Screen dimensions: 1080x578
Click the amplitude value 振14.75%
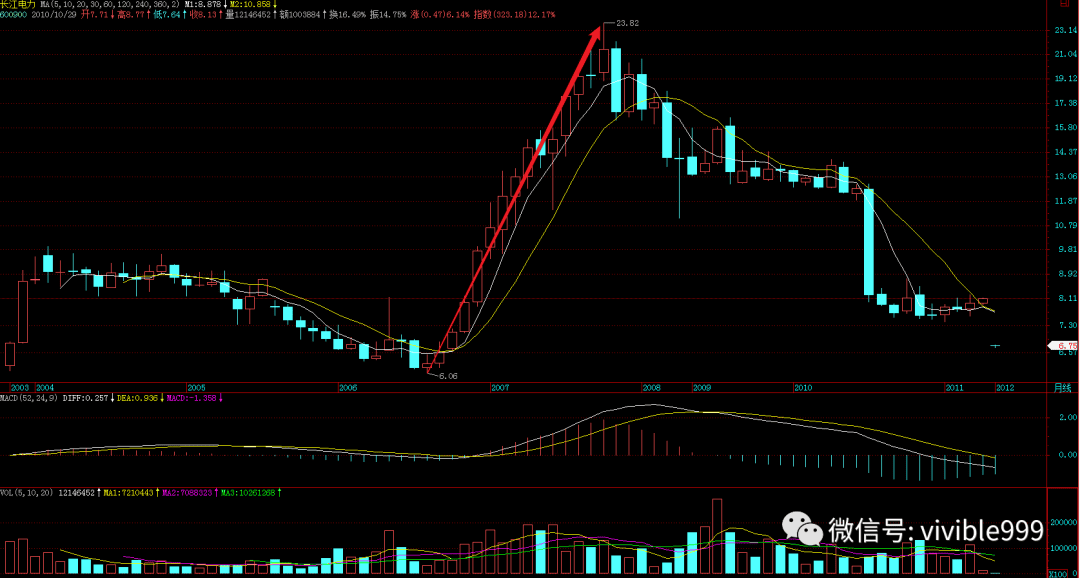click(388, 14)
